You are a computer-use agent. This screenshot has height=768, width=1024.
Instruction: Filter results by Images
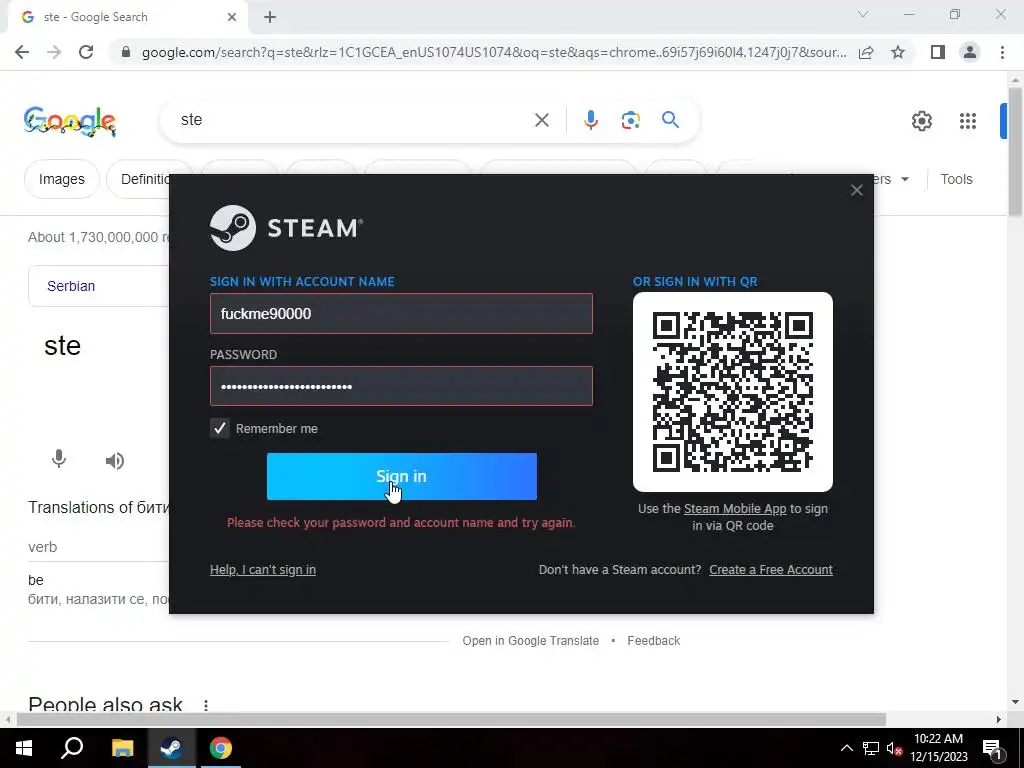pos(61,179)
